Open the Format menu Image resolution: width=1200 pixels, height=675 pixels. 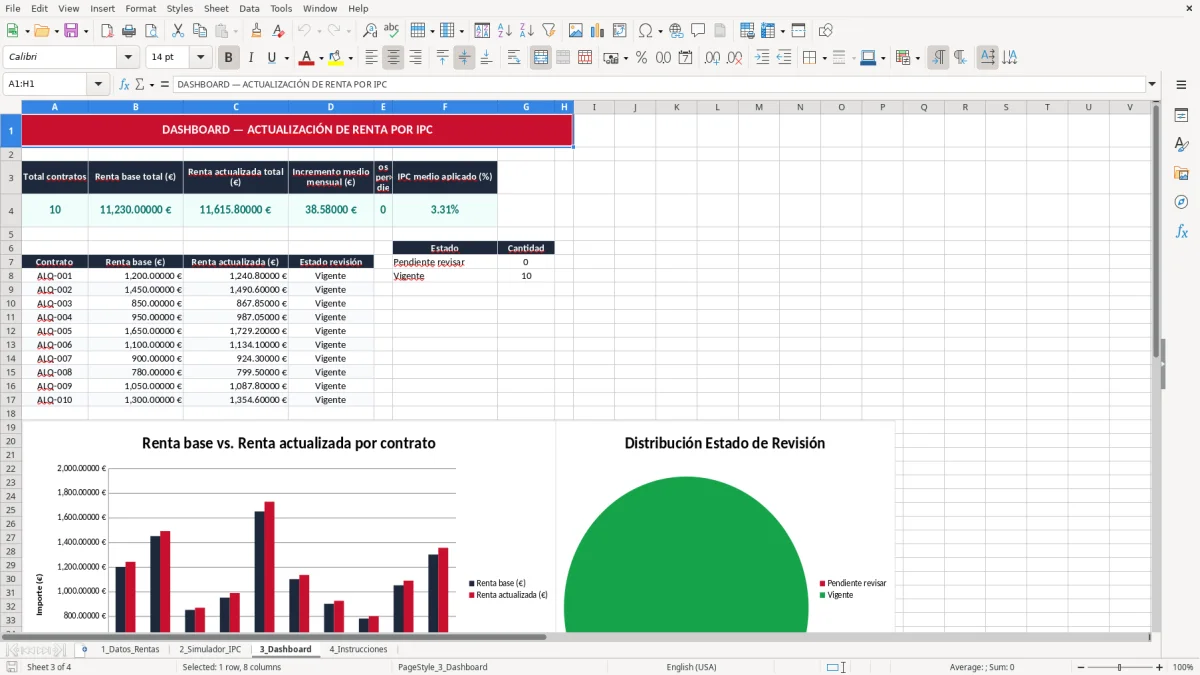(x=140, y=8)
